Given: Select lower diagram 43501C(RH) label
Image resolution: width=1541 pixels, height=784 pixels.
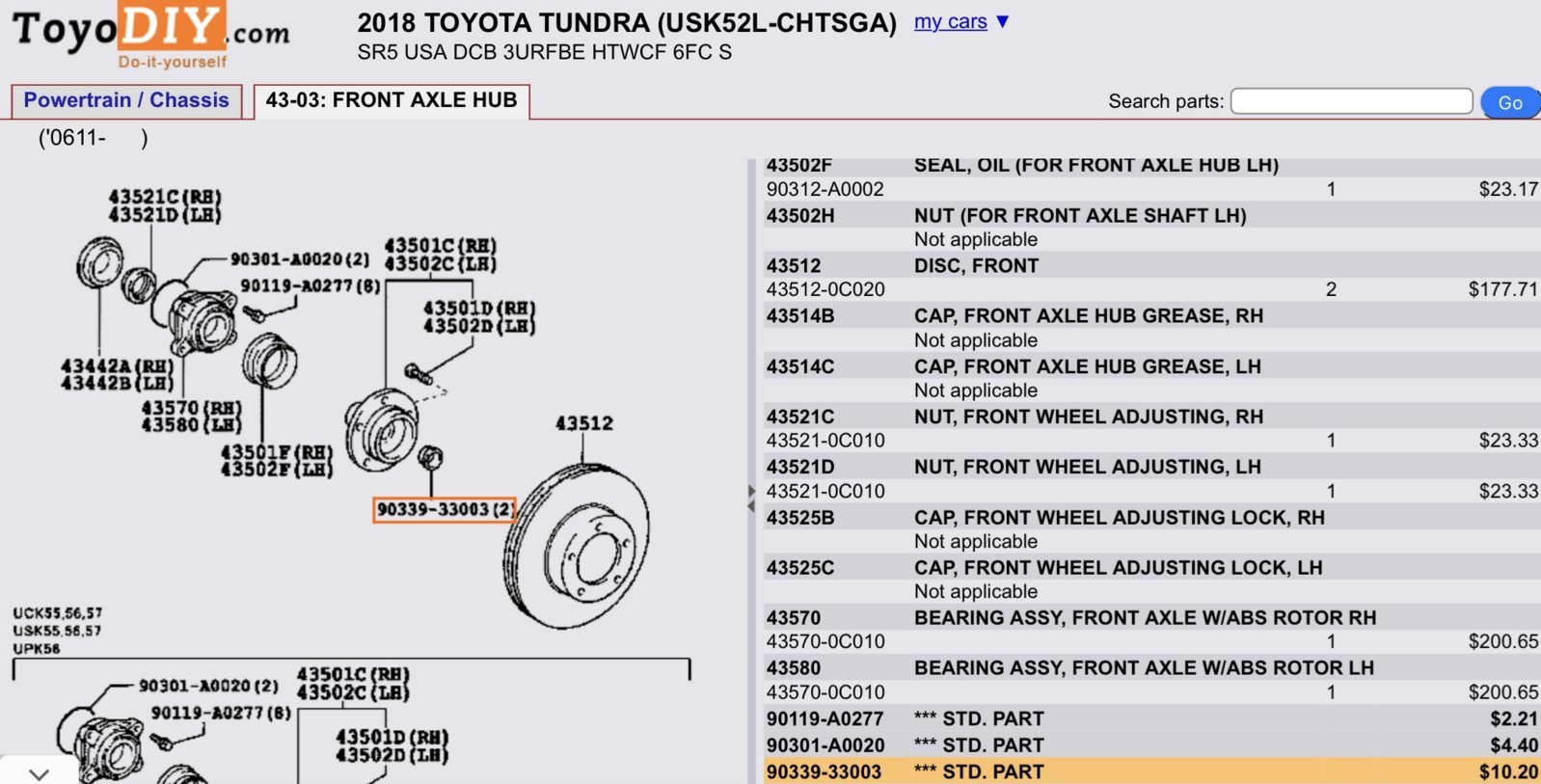Looking at the screenshot, I should tap(354, 674).
